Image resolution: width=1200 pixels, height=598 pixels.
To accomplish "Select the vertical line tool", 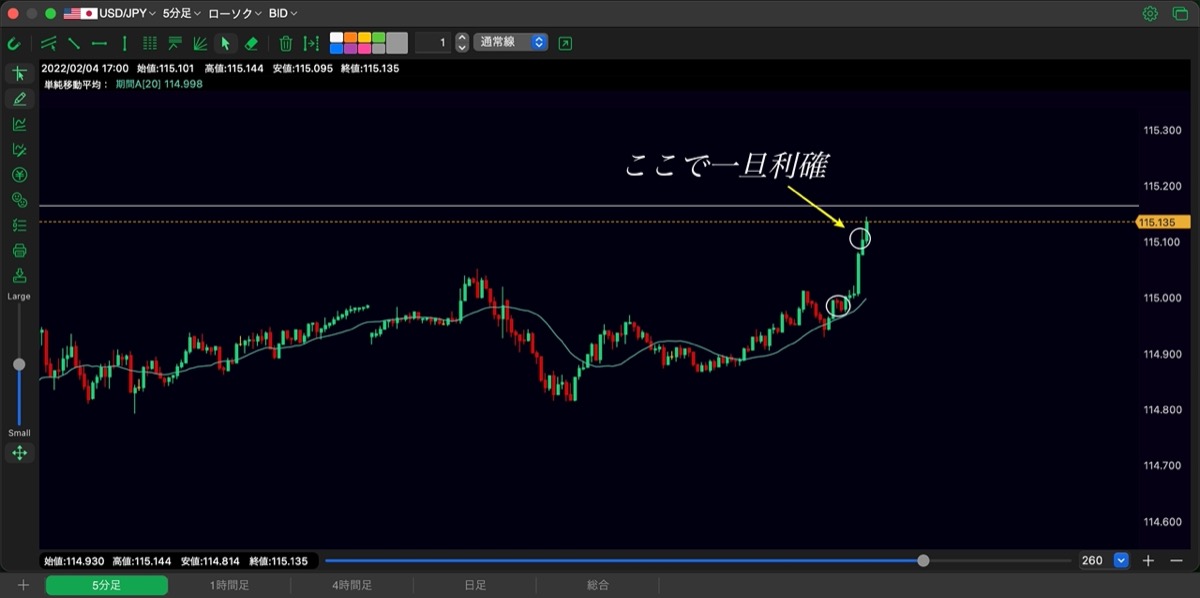I will [124, 43].
